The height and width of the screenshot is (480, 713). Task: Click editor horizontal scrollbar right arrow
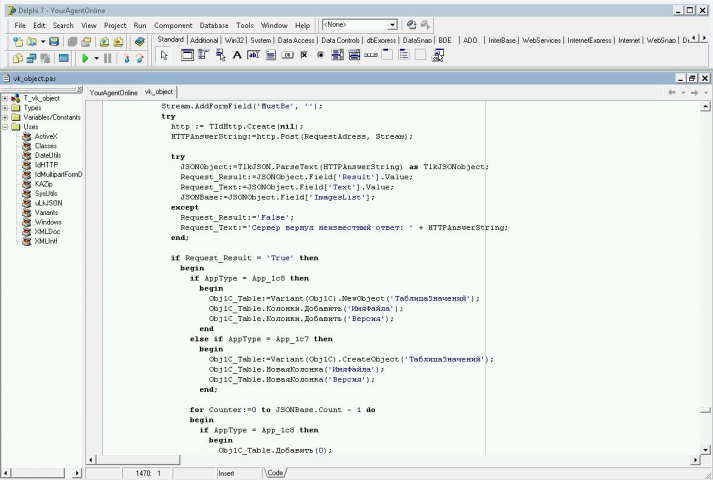coord(695,460)
